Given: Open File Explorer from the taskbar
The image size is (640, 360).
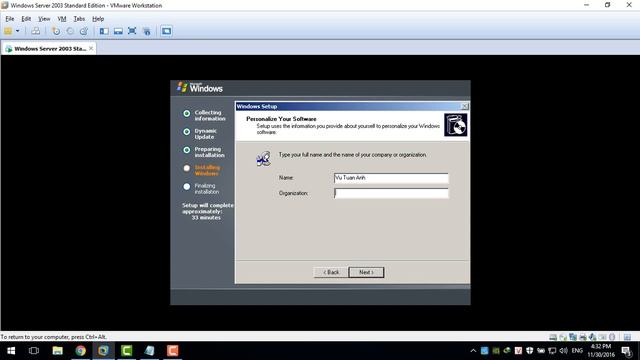Looking at the screenshot, I should pyautogui.click(x=58, y=351).
